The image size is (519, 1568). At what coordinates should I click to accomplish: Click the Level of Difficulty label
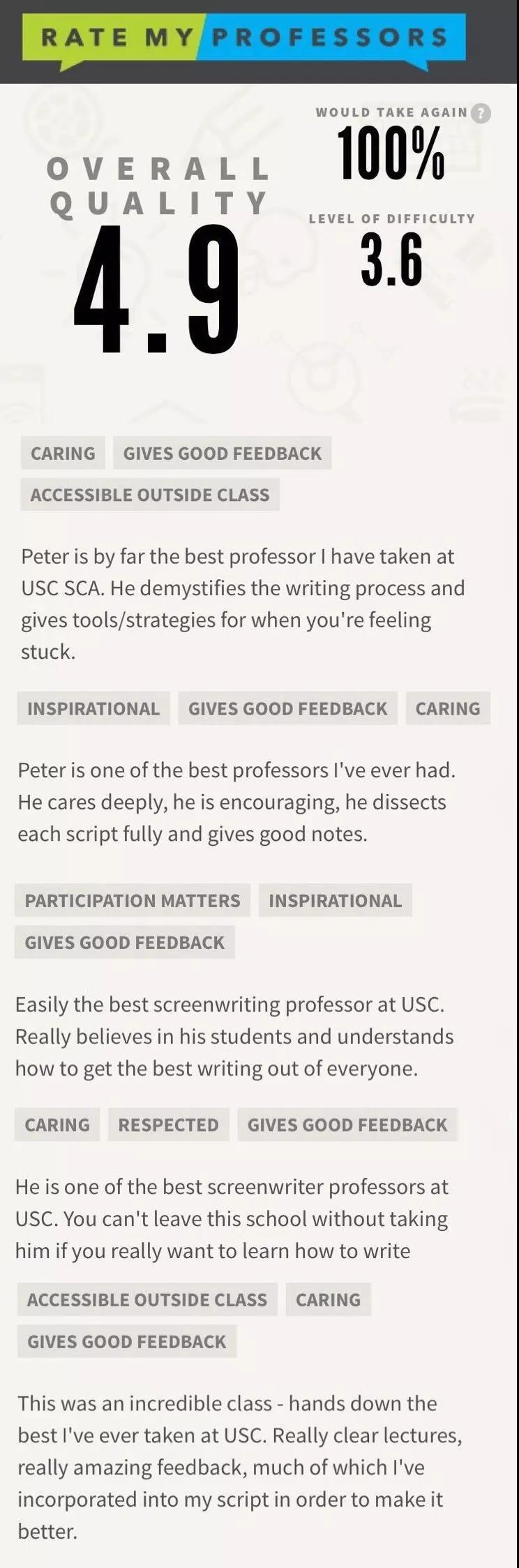click(x=391, y=218)
